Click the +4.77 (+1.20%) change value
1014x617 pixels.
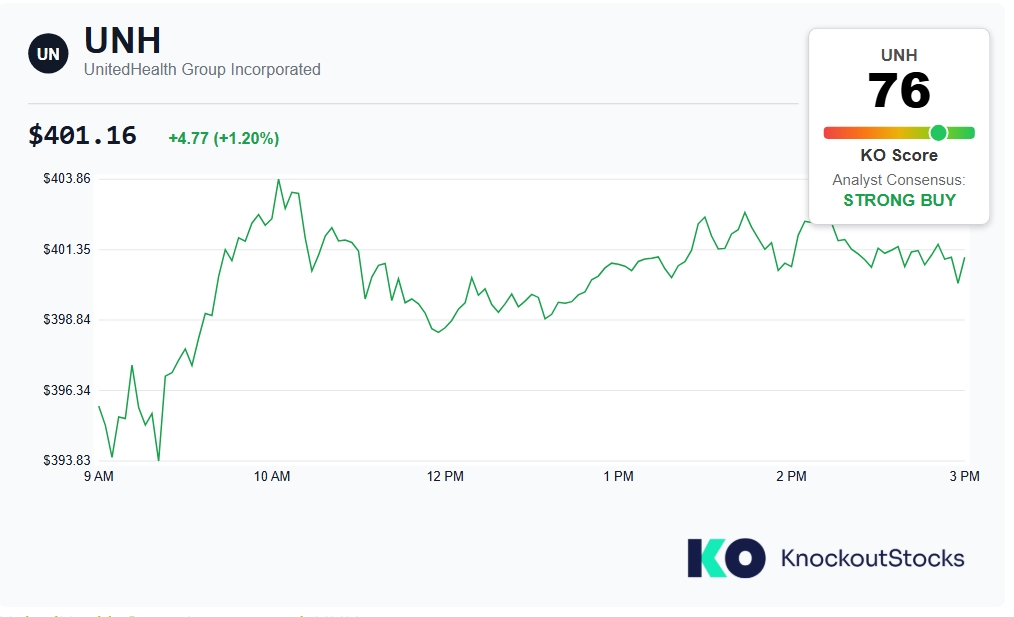pos(224,138)
